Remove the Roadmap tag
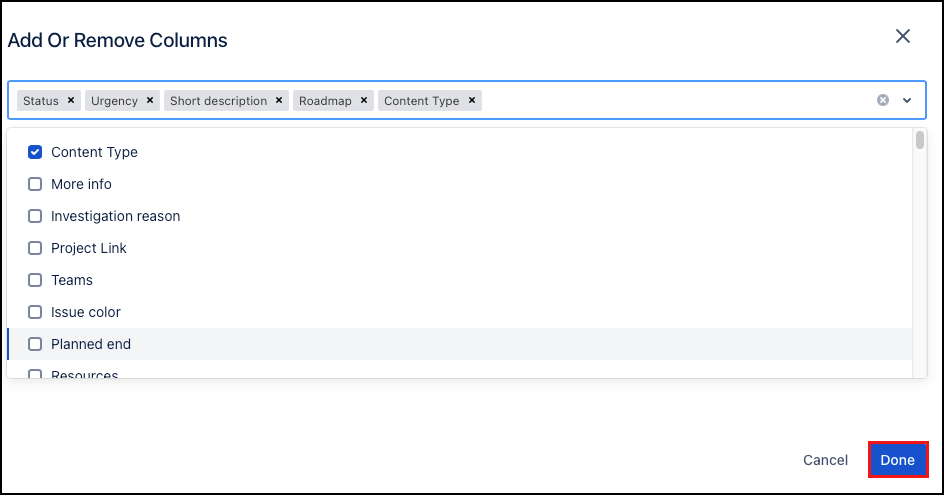944x495 pixels. coord(364,101)
